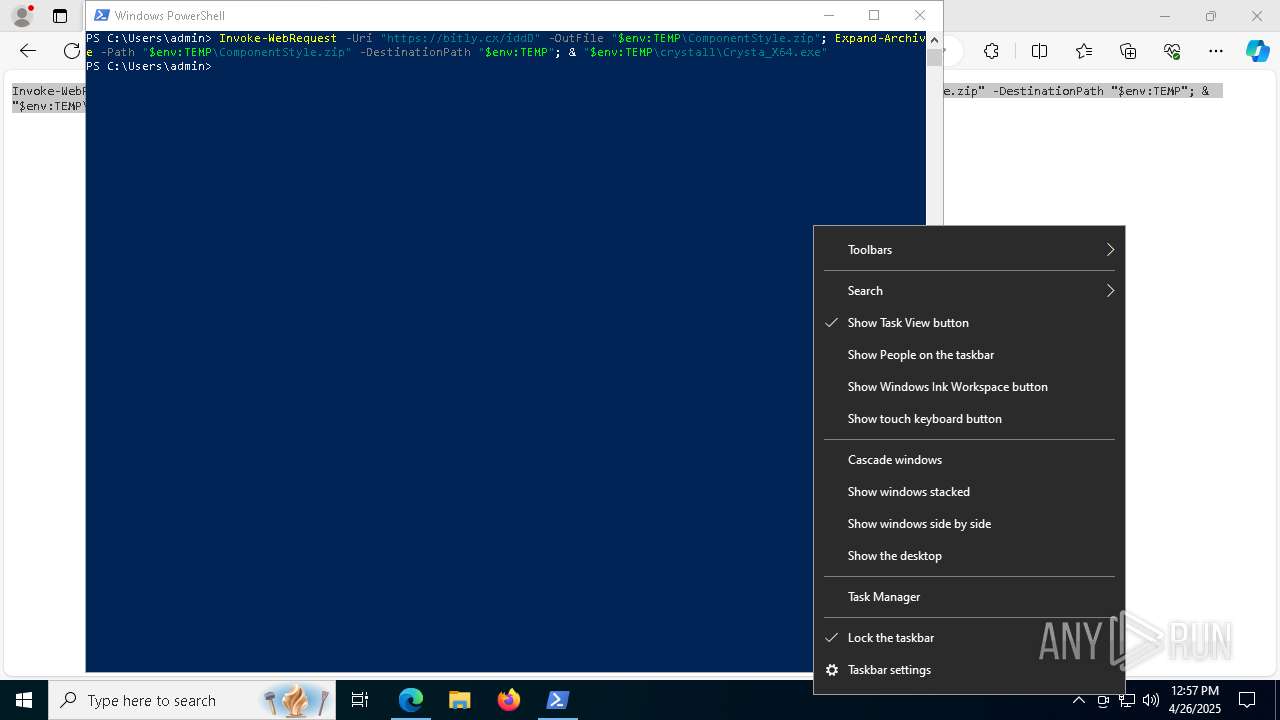Open Edge collections icon
The image size is (1280, 720).
click(x=1128, y=51)
